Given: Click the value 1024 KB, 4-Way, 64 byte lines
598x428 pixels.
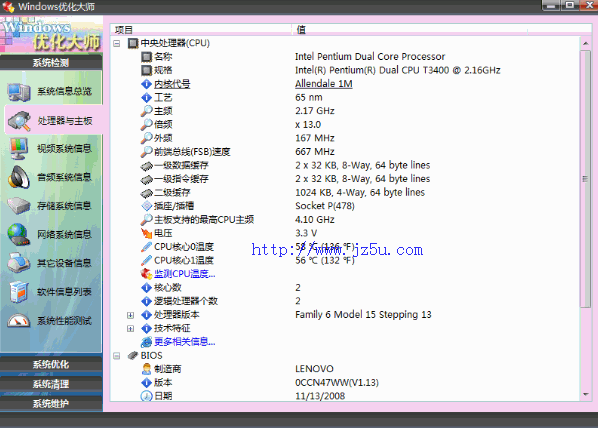Looking at the screenshot, I should (x=360, y=193).
